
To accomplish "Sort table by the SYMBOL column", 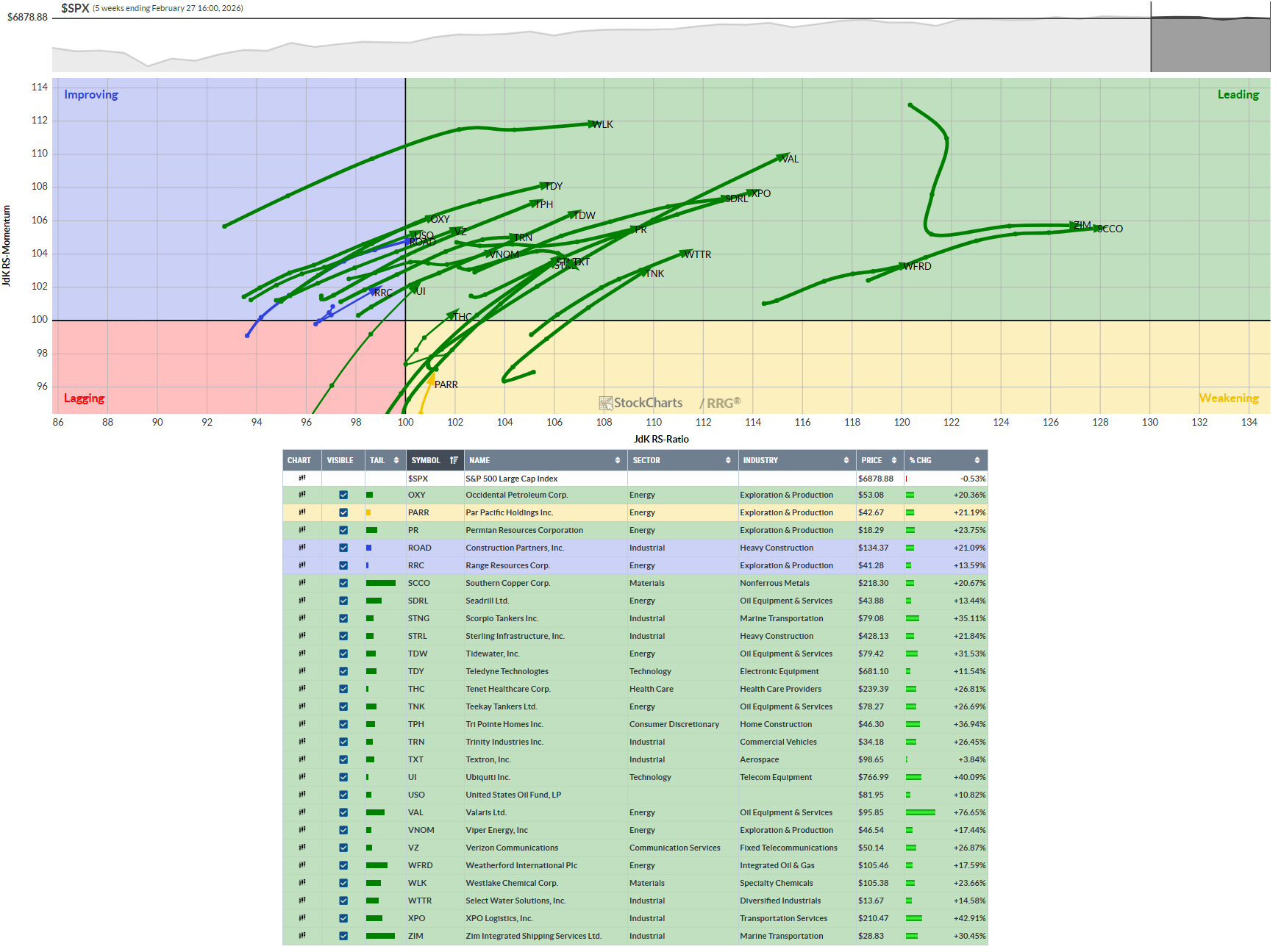I will (x=435, y=460).
